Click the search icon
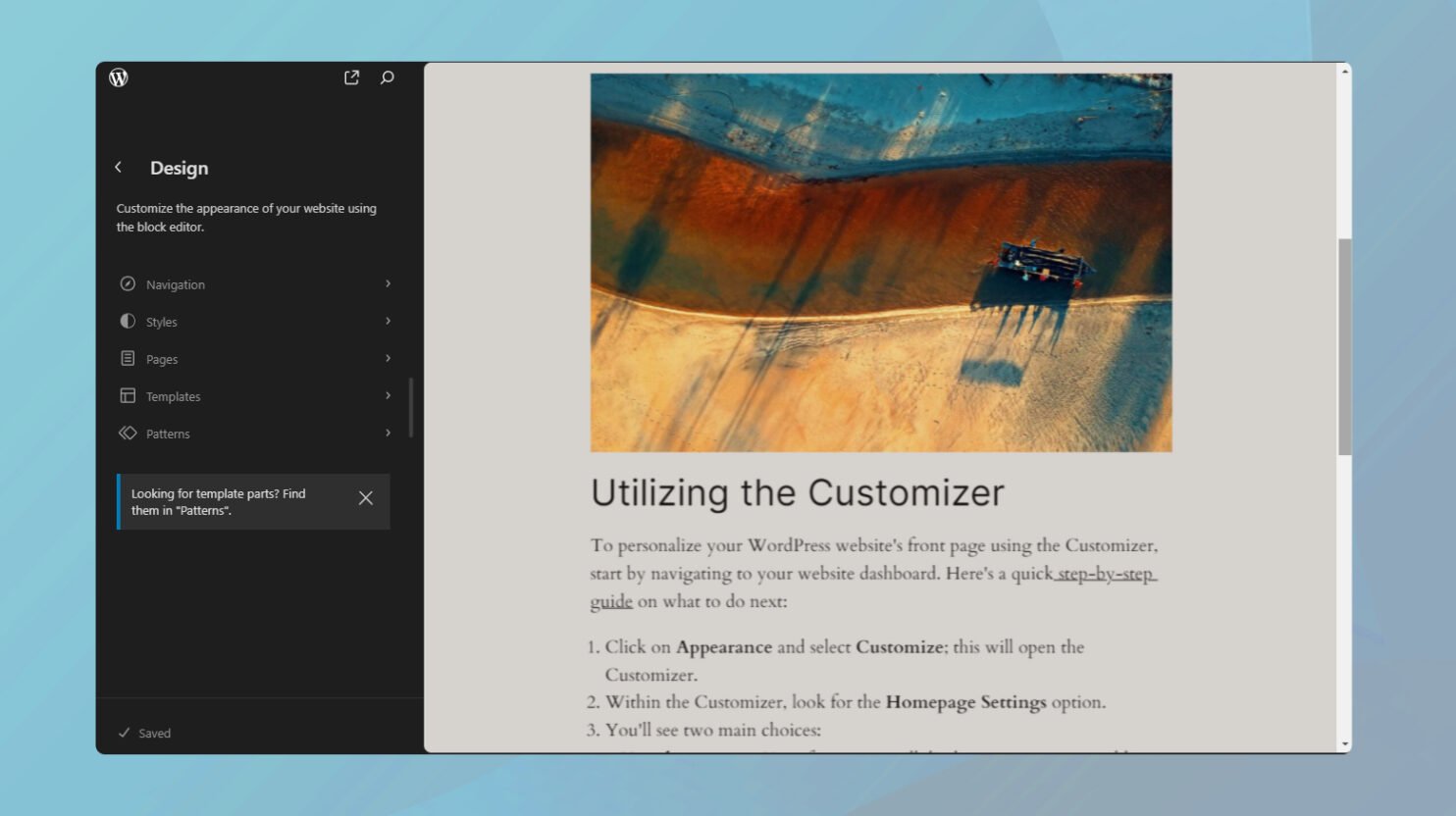The width and height of the screenshot is (1456, 816). click(387, 77)
